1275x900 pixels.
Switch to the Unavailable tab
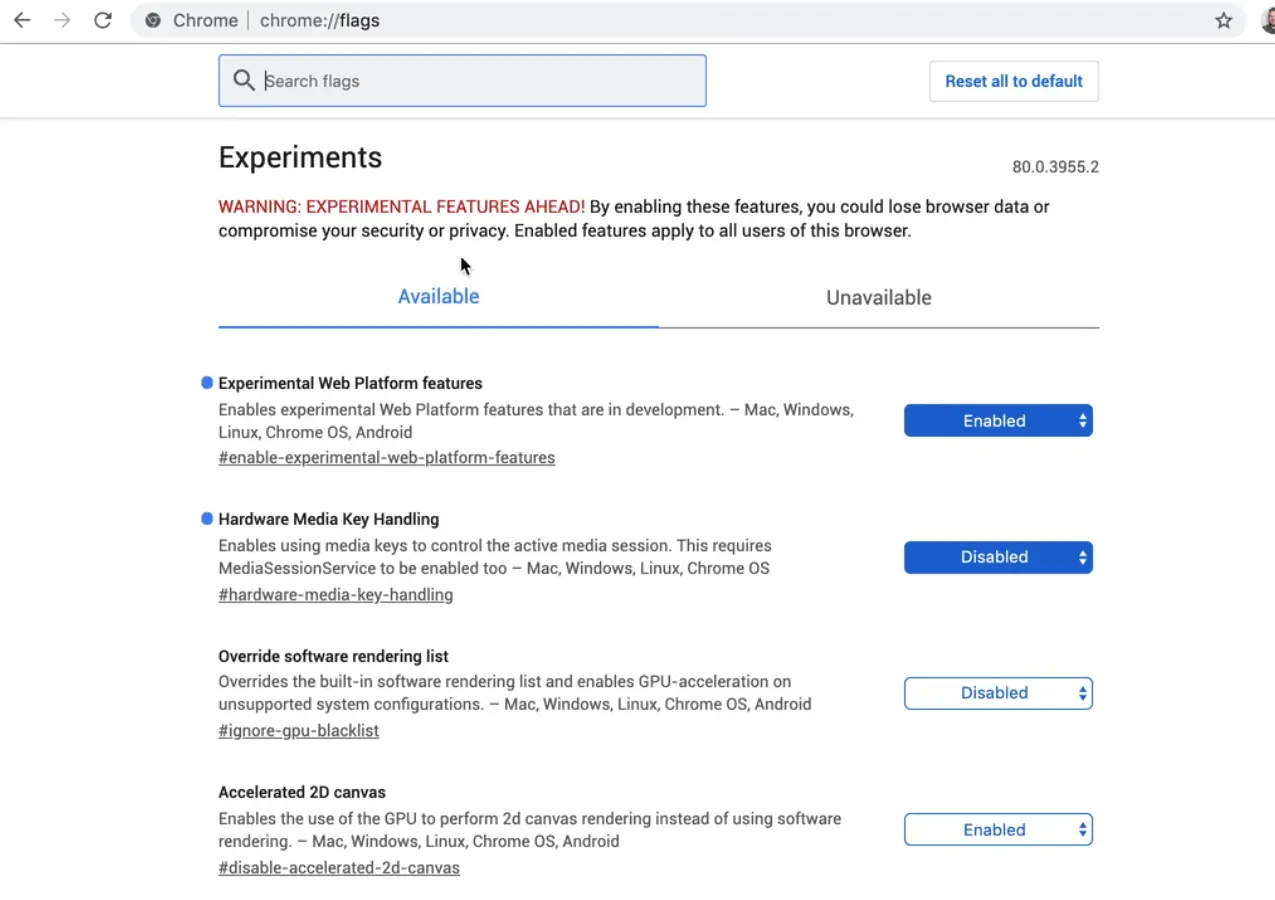878,298
